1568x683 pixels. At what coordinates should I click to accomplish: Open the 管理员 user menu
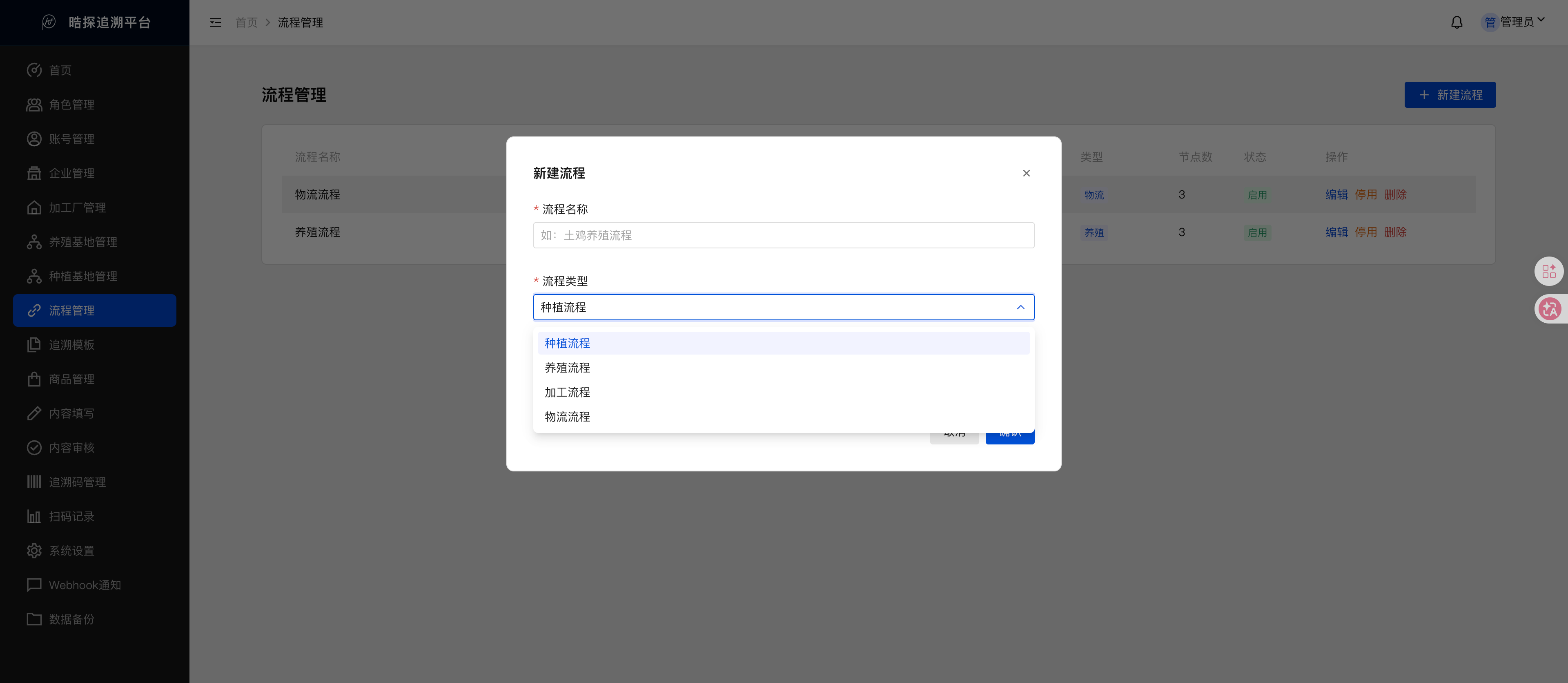(1514, 22)
